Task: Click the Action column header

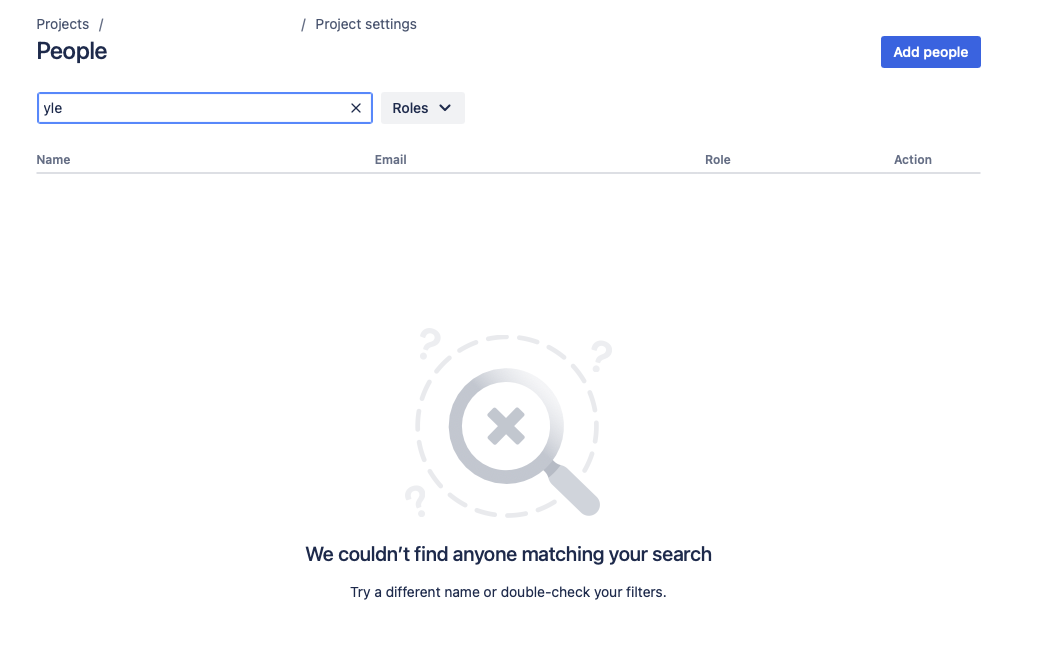Action: tap(913, 160)
